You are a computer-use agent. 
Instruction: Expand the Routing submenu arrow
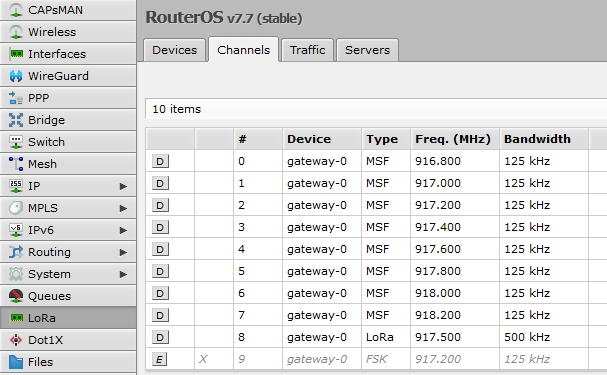click(123, 252)
